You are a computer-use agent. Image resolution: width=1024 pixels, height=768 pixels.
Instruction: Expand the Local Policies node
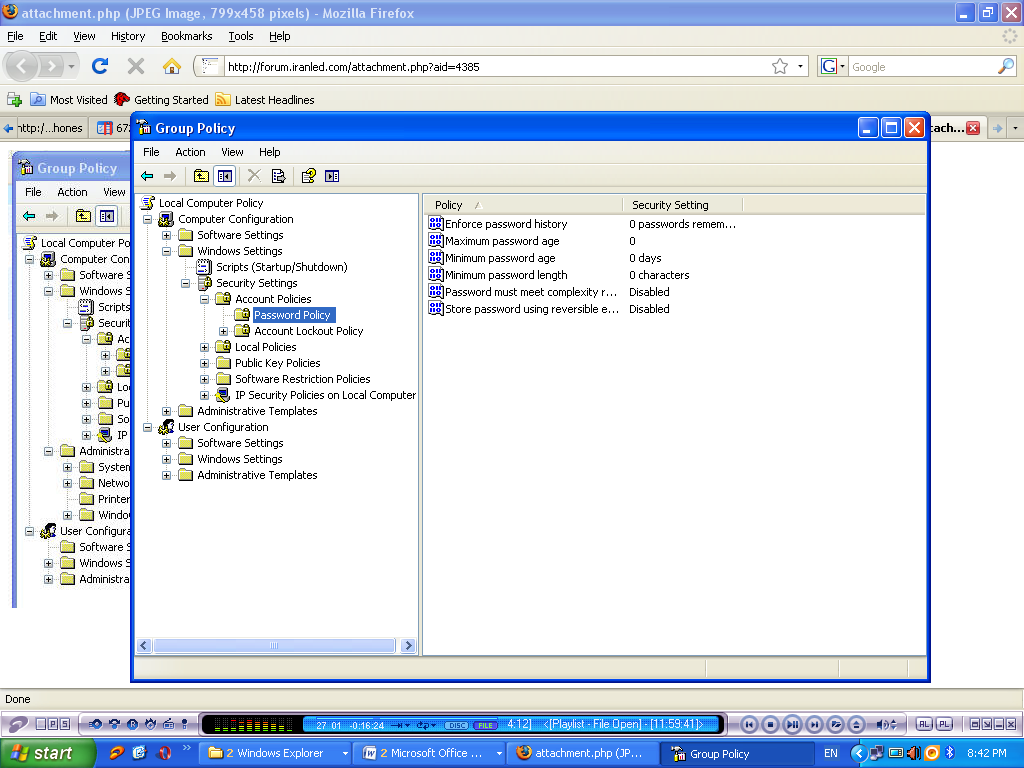coord(204,347)
